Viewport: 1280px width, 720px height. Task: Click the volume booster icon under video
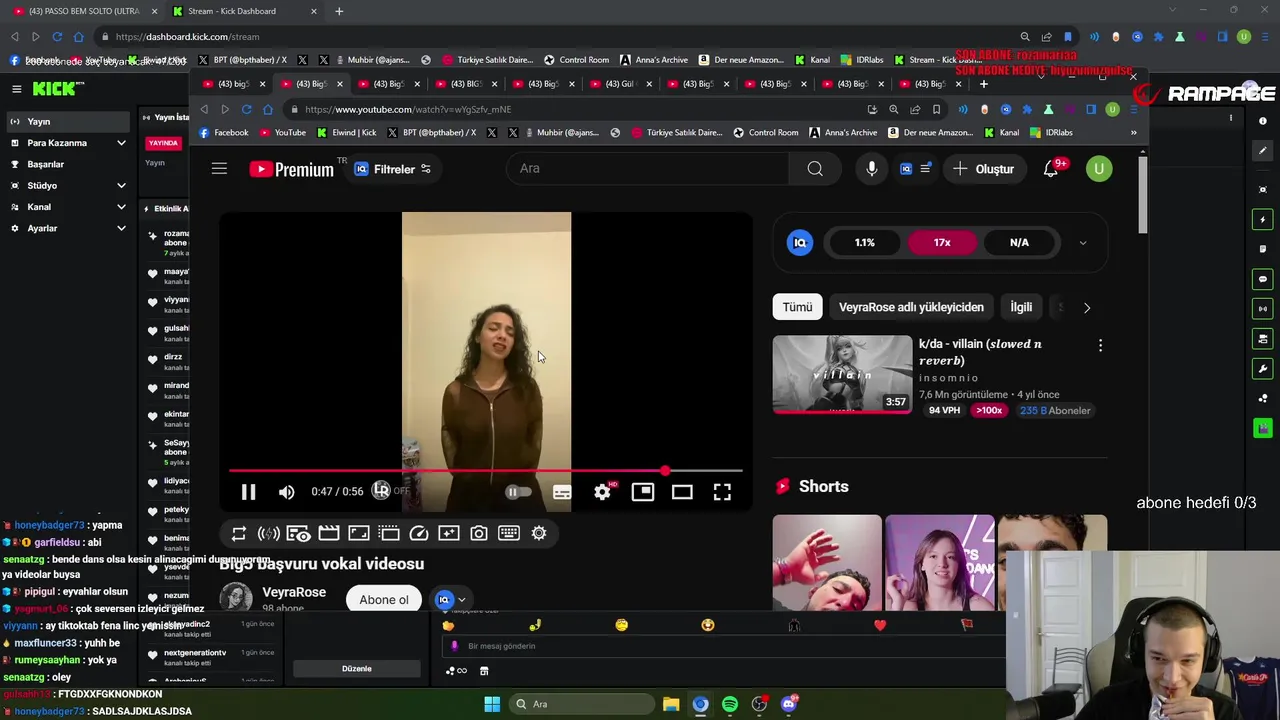click(268, 533)
